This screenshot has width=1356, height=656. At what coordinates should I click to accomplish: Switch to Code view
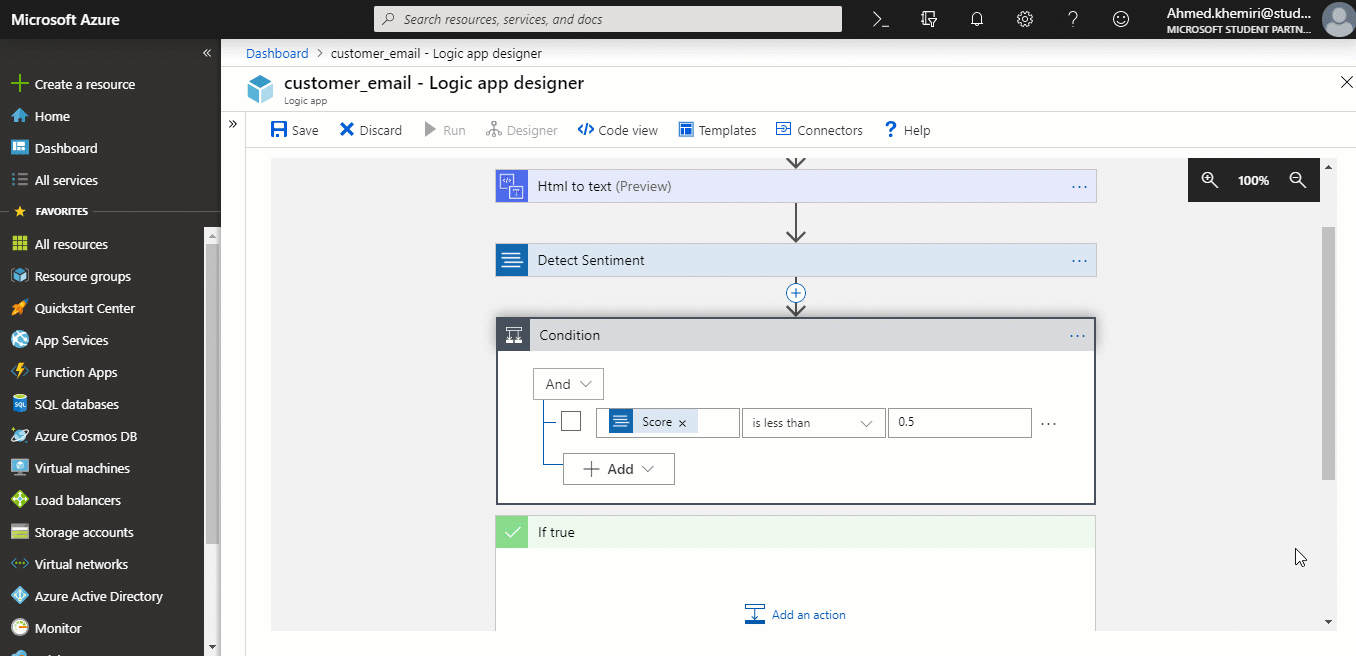click(x=618, y=130)
